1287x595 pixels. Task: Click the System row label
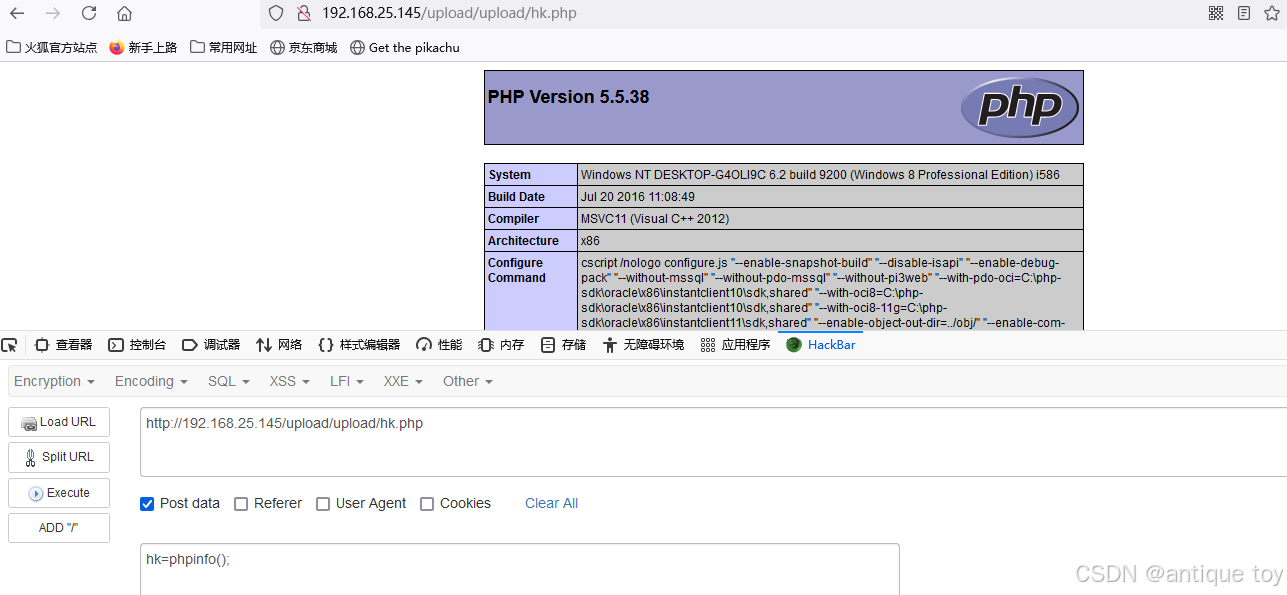point(531,175)
